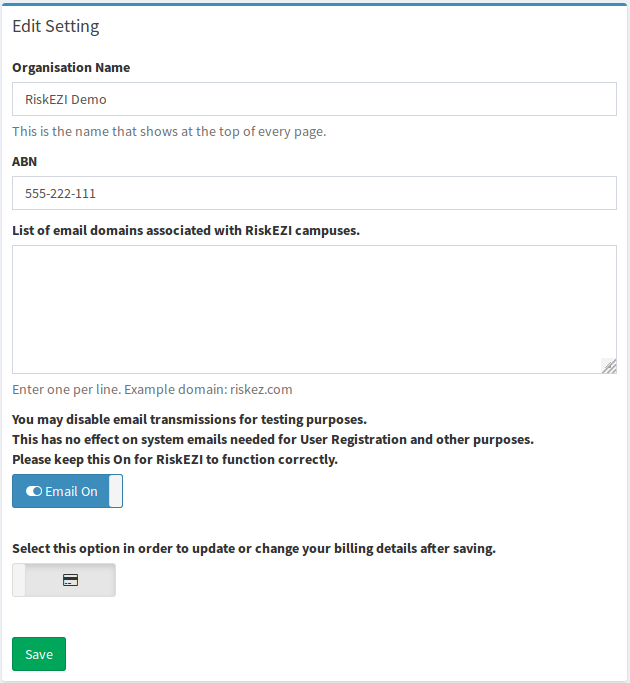Click the switch icon beside Email On text

[34, 491]
